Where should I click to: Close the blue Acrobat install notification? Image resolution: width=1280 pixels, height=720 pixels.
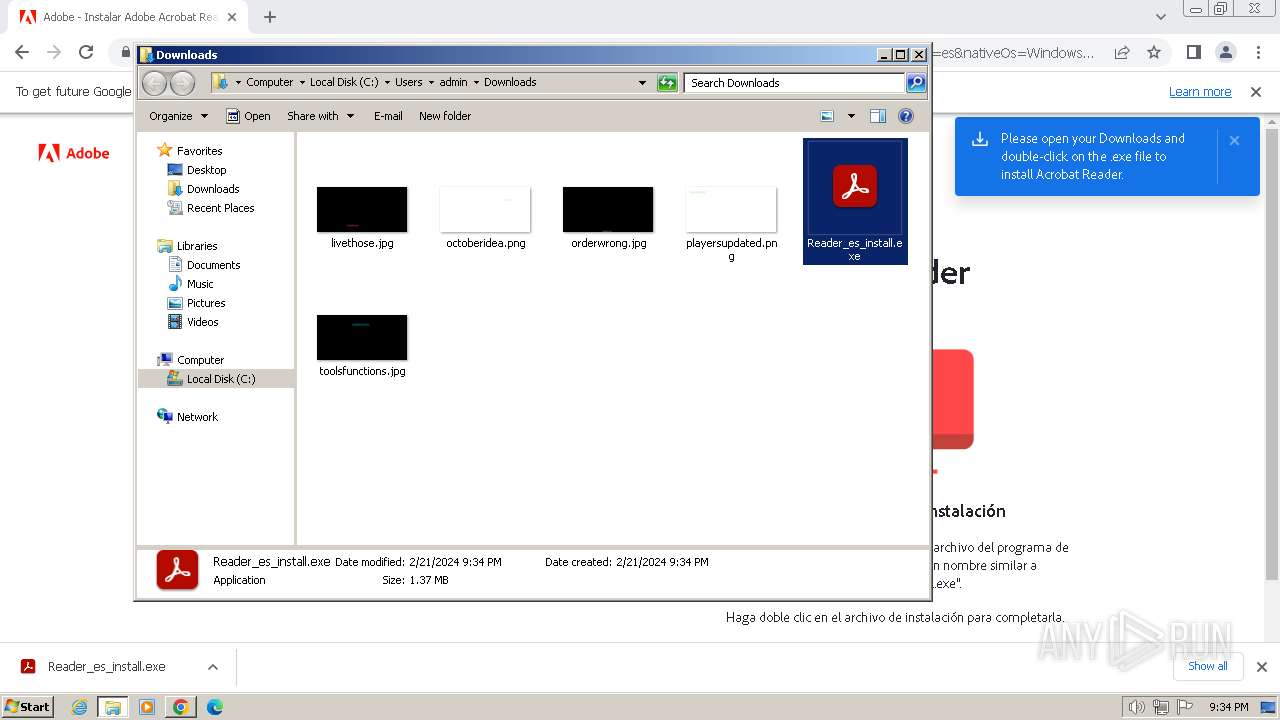(x=1234, y=141)
